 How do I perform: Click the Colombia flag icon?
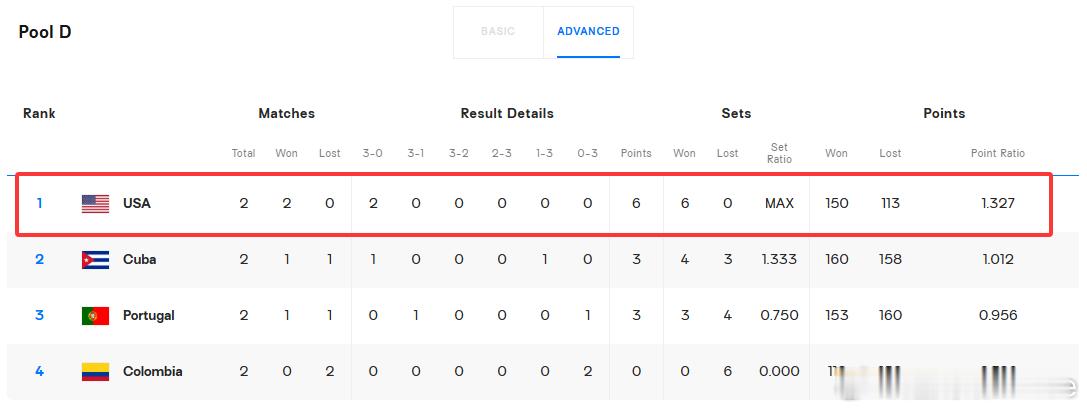click(x=95, y=372)
